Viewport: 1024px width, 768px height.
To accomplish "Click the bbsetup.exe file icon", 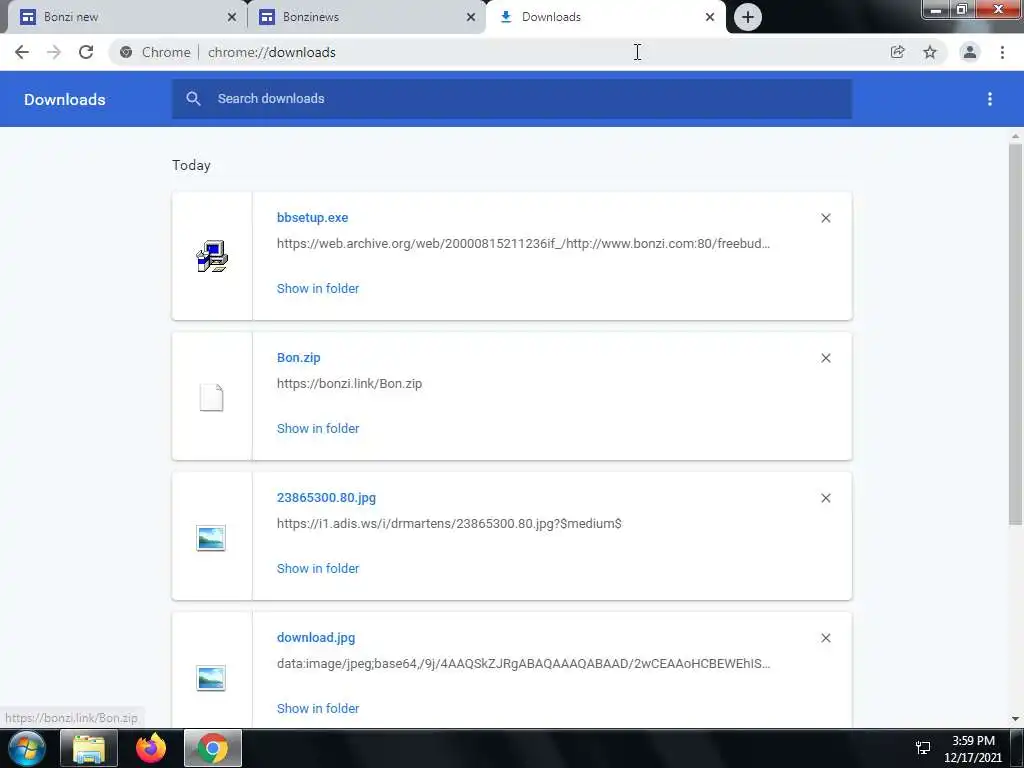I will point(212,256).
